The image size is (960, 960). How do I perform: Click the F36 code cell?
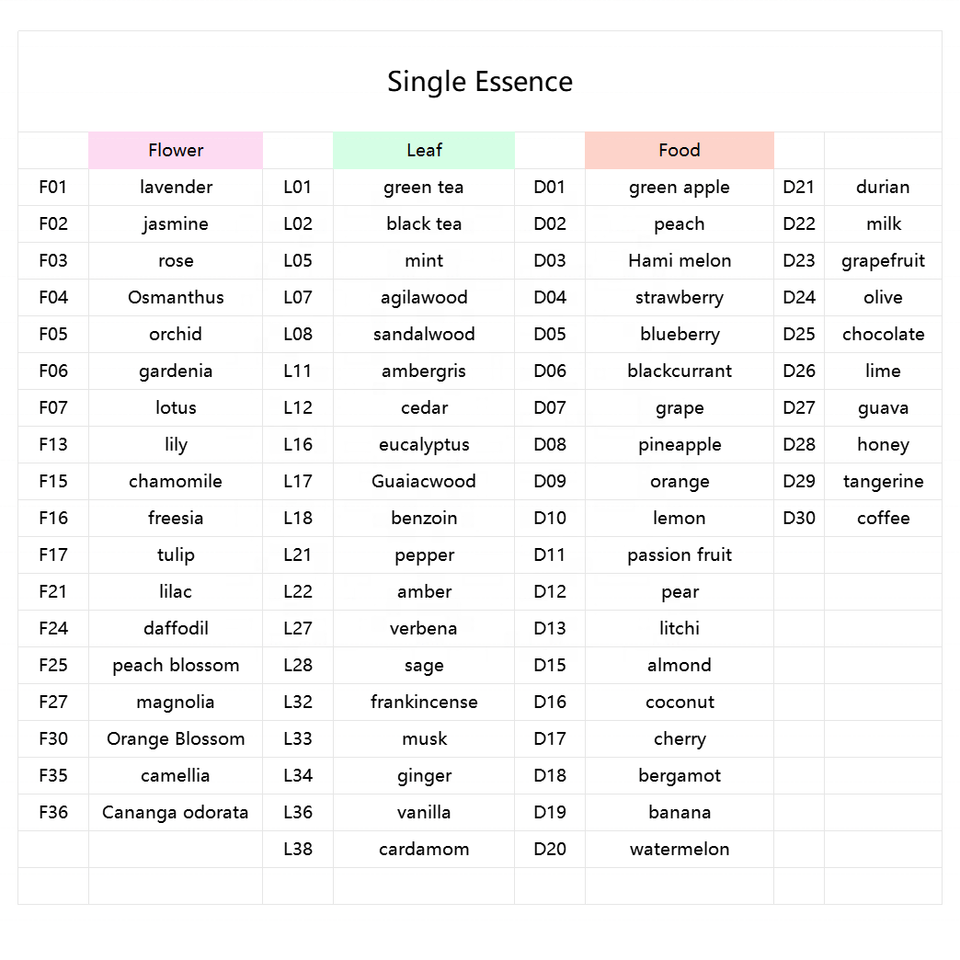pyautogui.click(x=53, y=812)
